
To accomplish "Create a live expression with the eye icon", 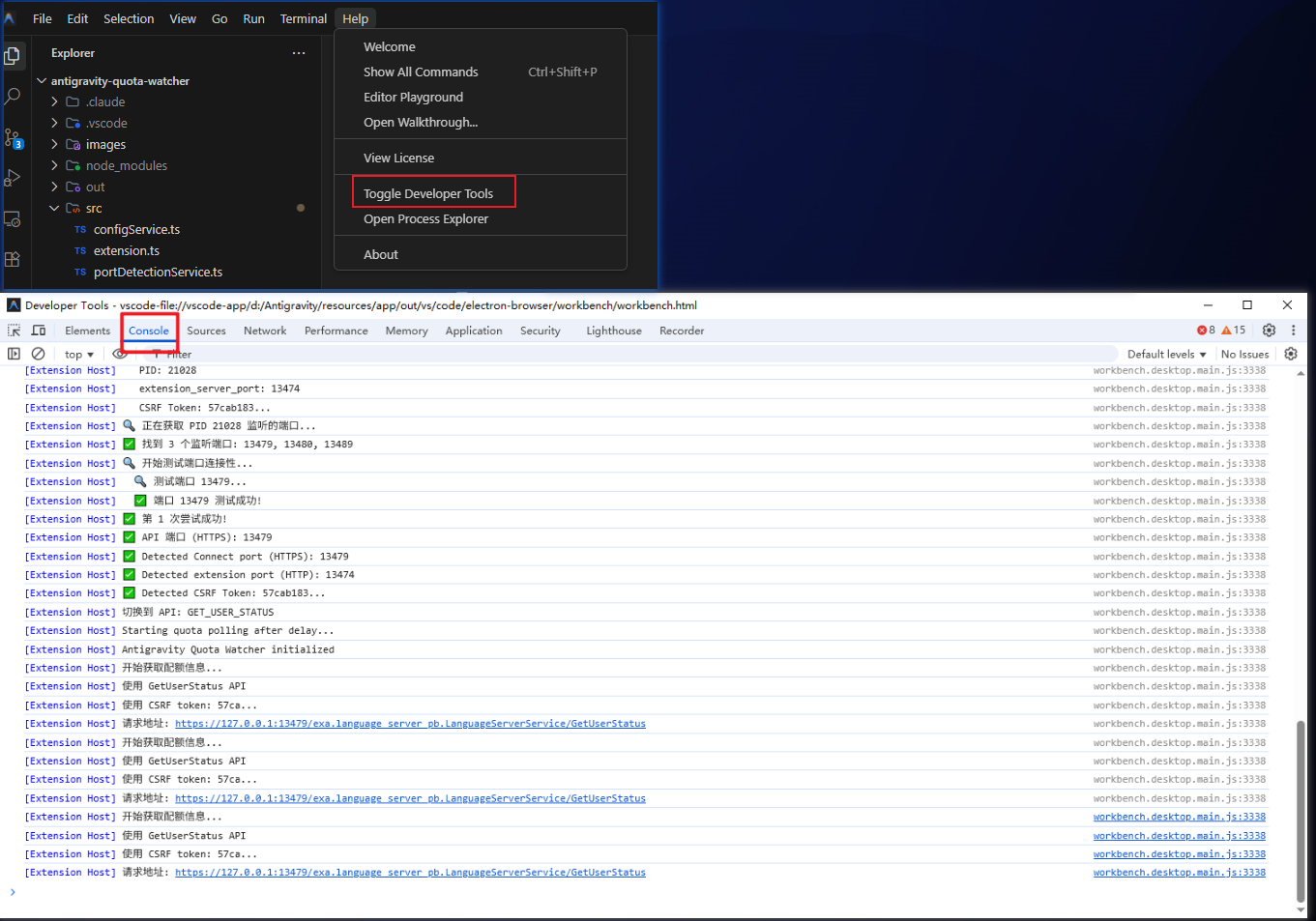I will pyautogui.click(x=120, y=354).
